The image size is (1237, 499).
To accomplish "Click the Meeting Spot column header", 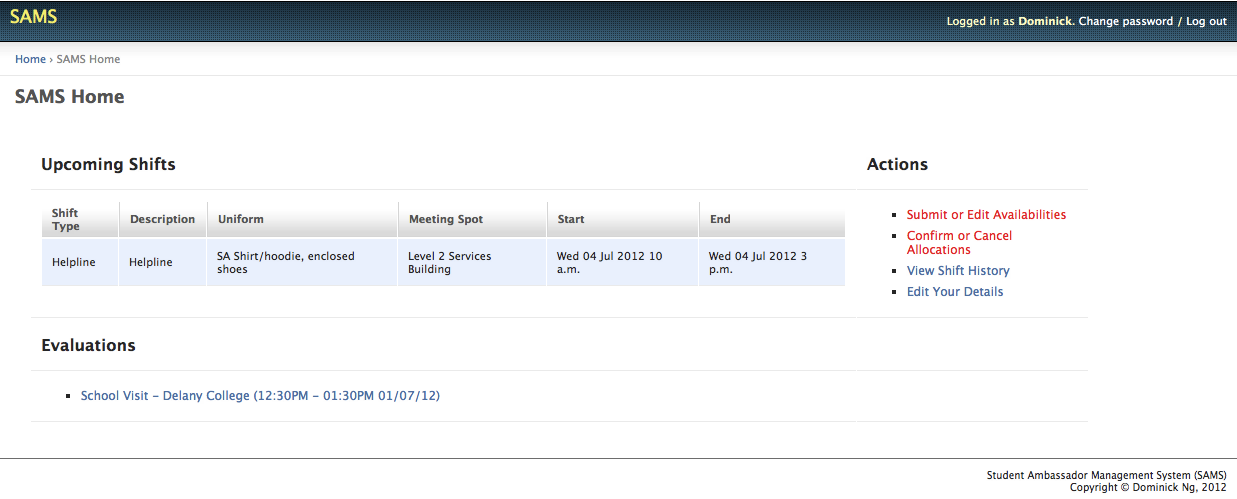I will 446,219.
